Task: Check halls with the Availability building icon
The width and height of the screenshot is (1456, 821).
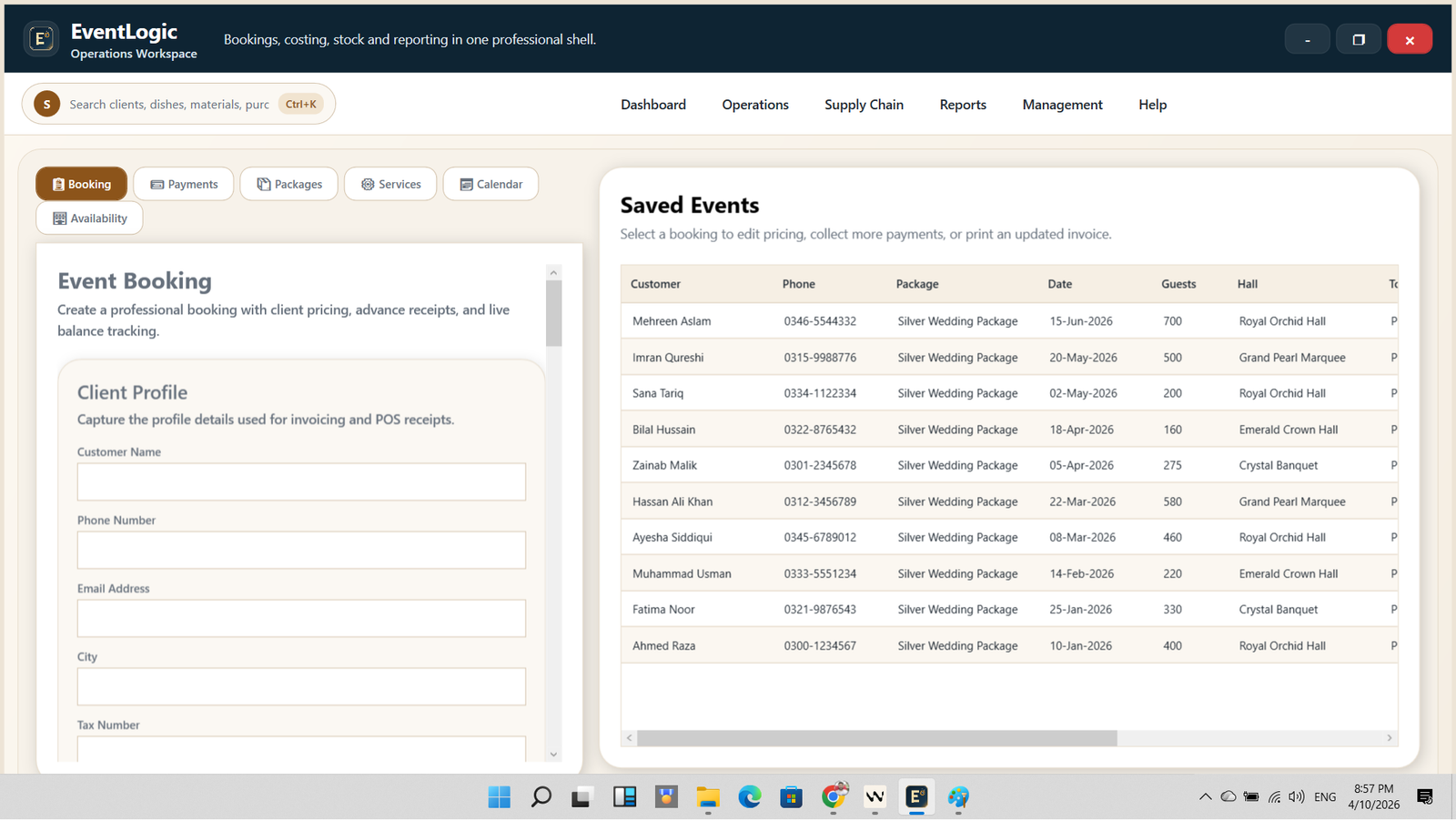Action: [59, 218]
